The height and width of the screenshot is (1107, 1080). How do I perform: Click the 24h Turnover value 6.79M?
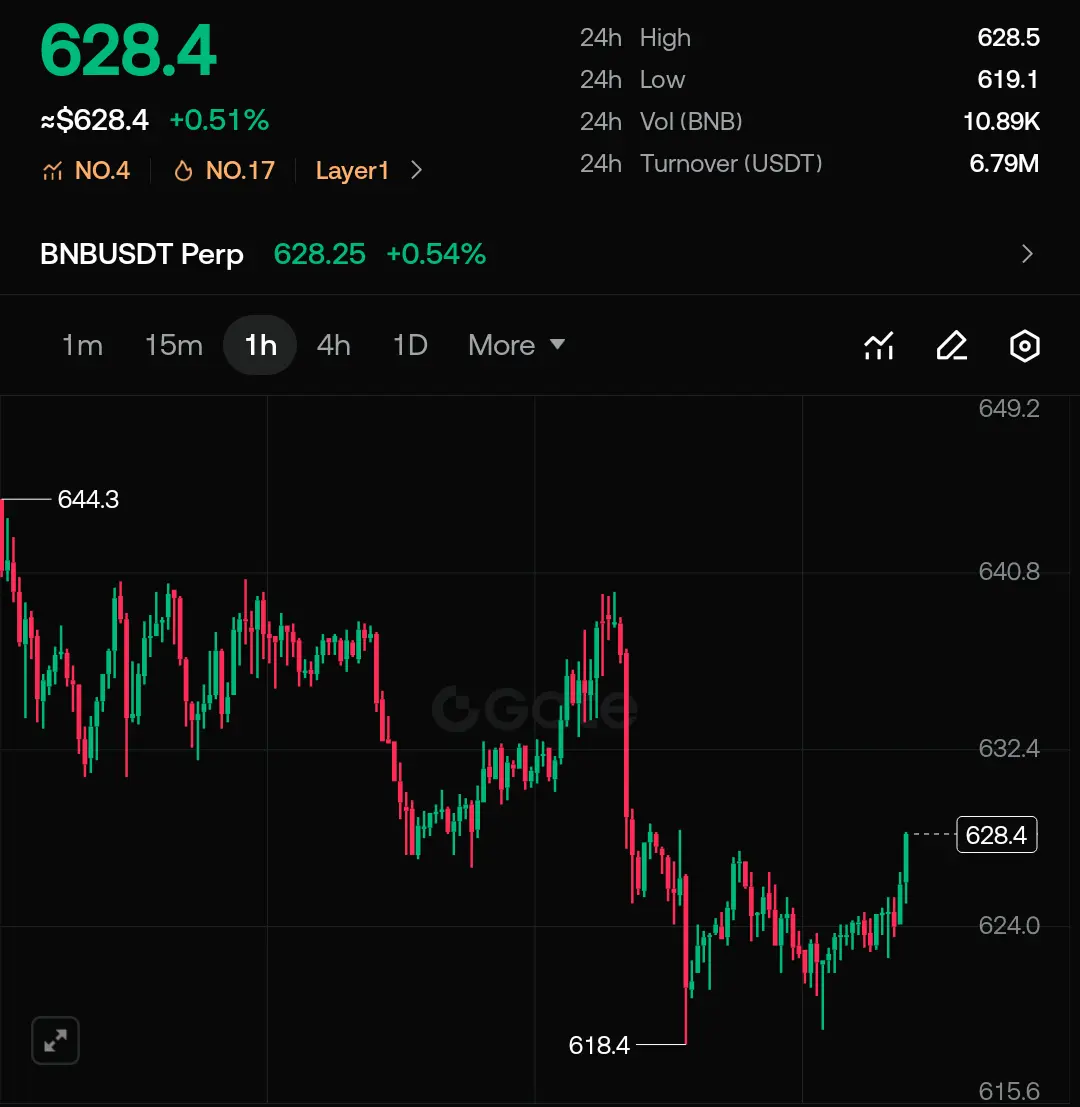1004,163
